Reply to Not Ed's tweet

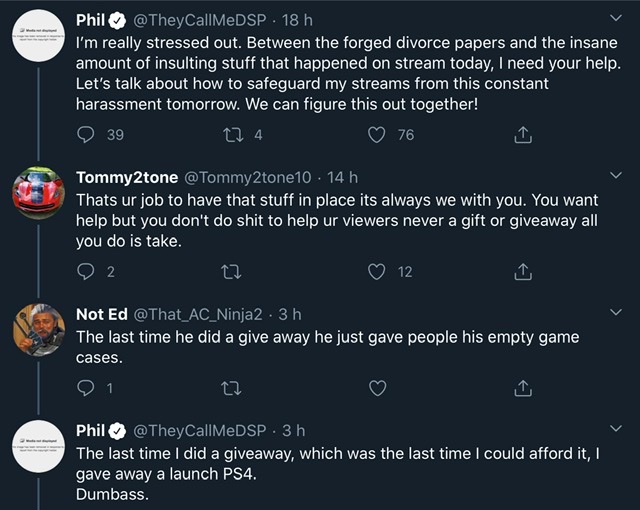click(x=86, y=388)
